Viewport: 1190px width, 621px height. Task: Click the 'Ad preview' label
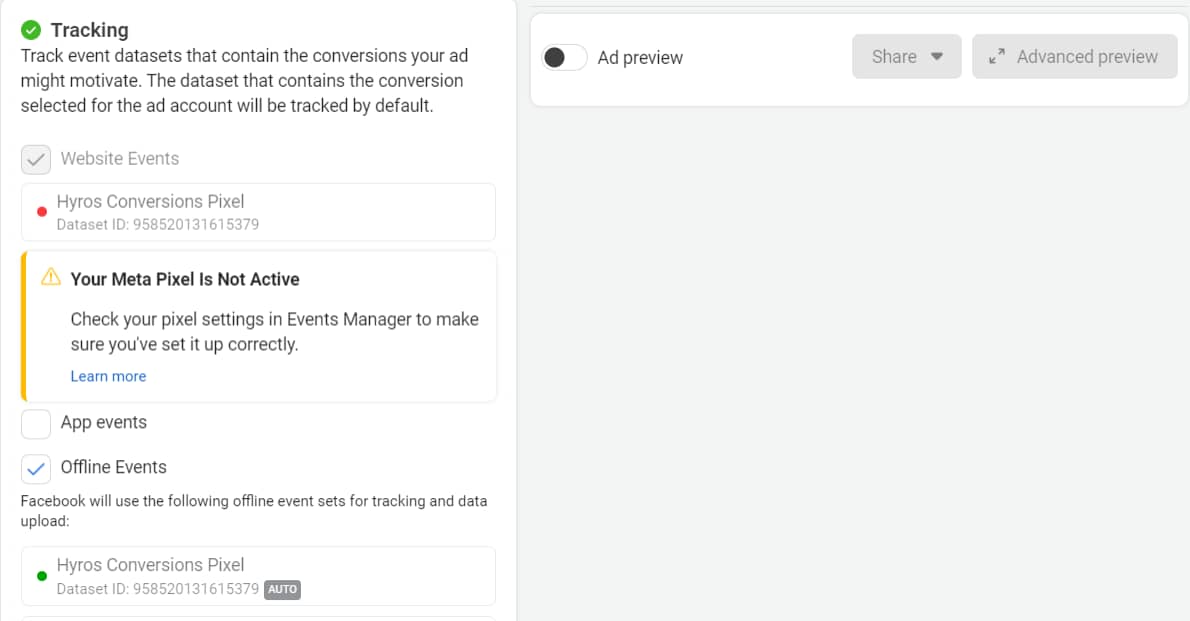point(640,58)
